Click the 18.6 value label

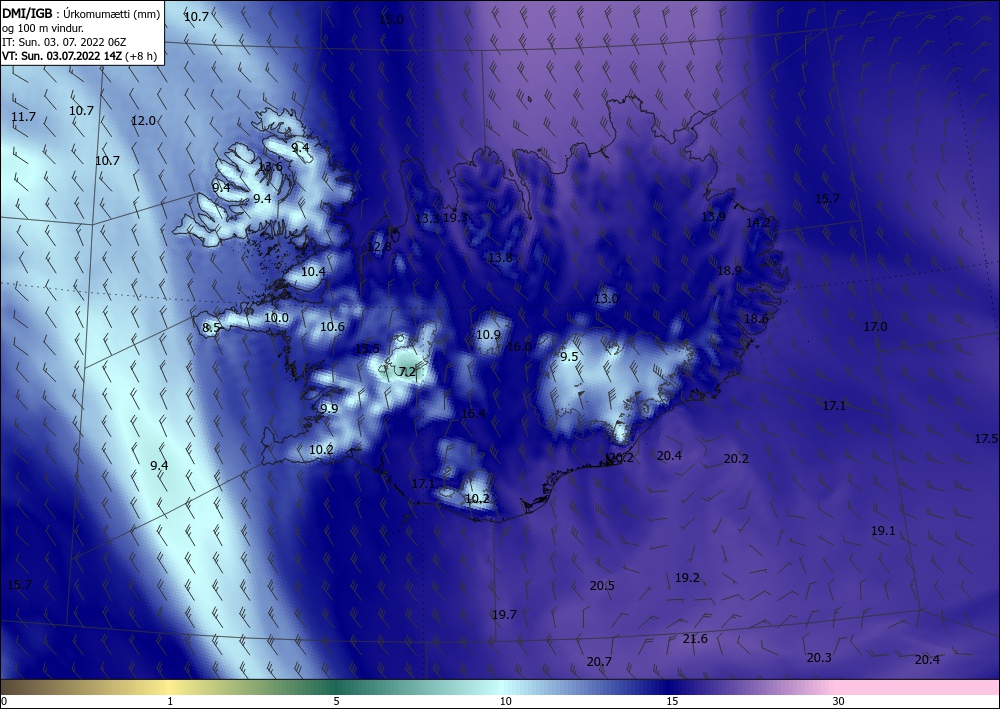pyautogui.click(x=756, y=319)
